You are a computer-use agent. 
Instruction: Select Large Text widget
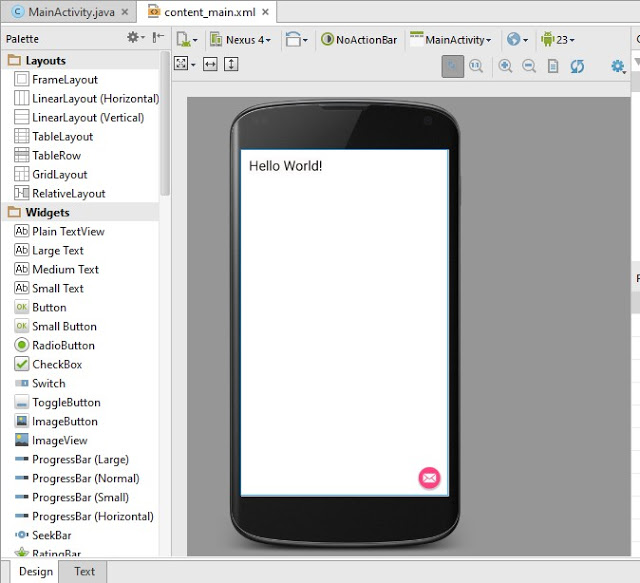click(49, 250)
